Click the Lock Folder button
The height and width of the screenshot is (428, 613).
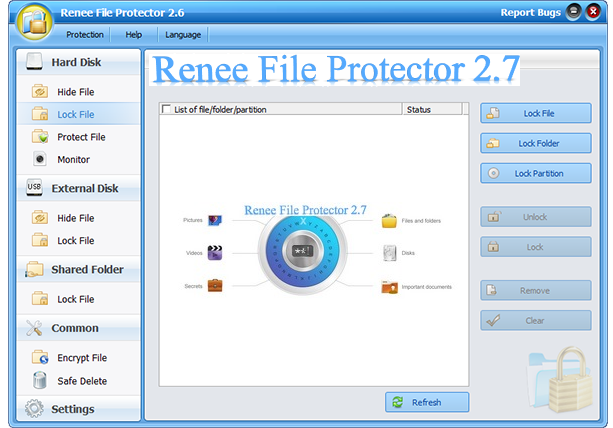(x=536, y=143)
